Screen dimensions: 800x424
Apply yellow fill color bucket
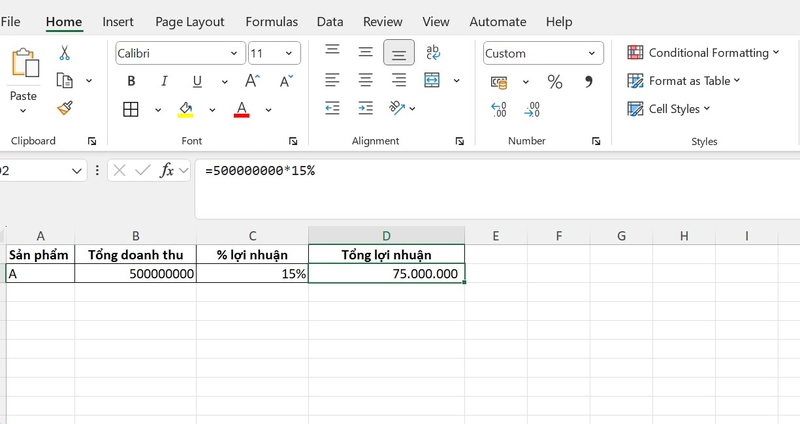point(185,109)
